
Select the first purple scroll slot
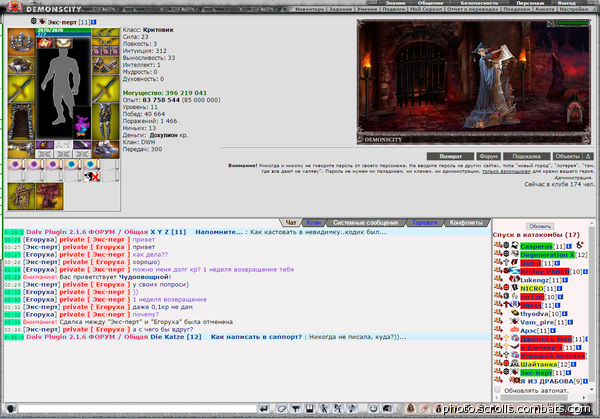[16, 165]
